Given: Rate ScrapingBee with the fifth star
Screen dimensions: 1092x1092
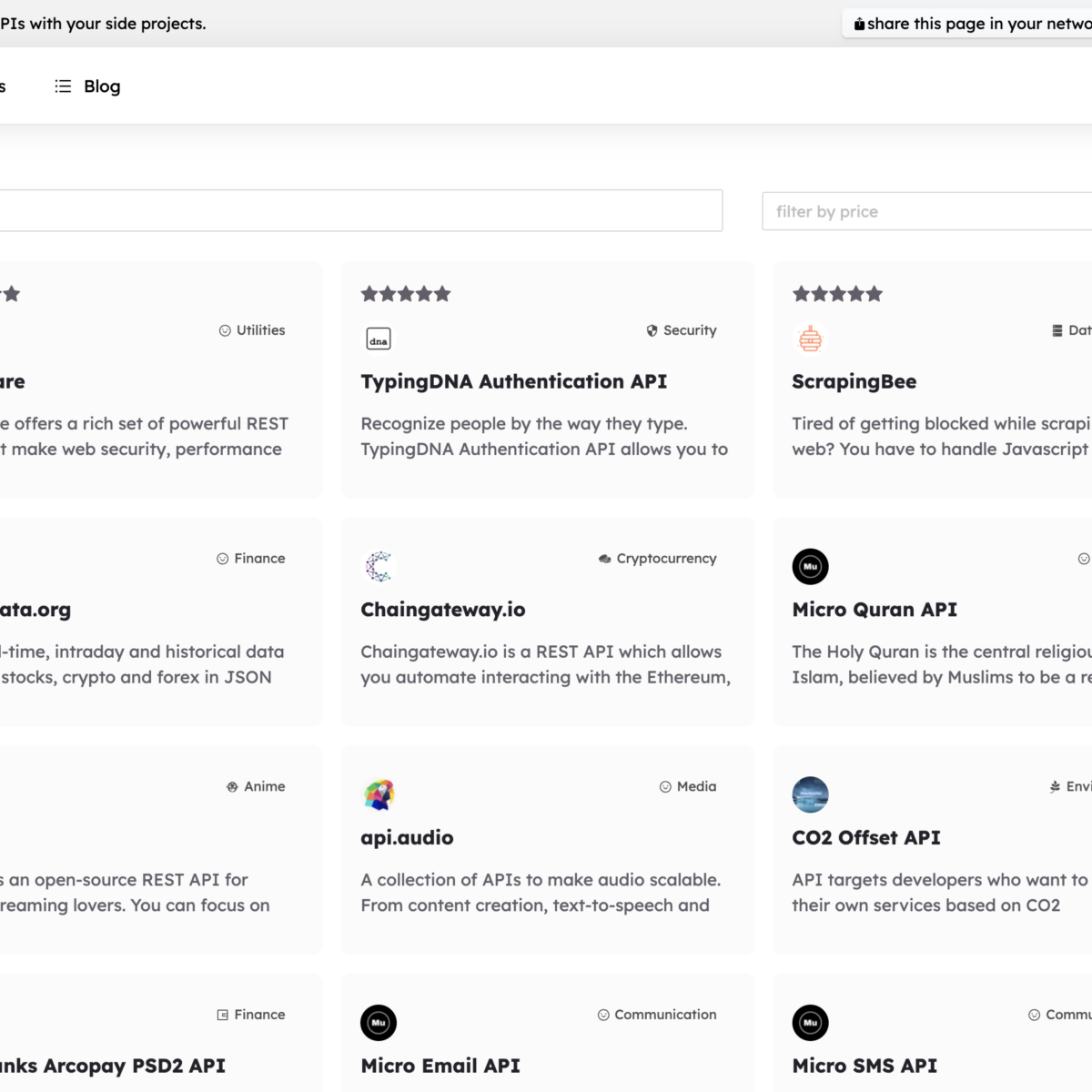Looking at the screenshot, I should point(875,293).
